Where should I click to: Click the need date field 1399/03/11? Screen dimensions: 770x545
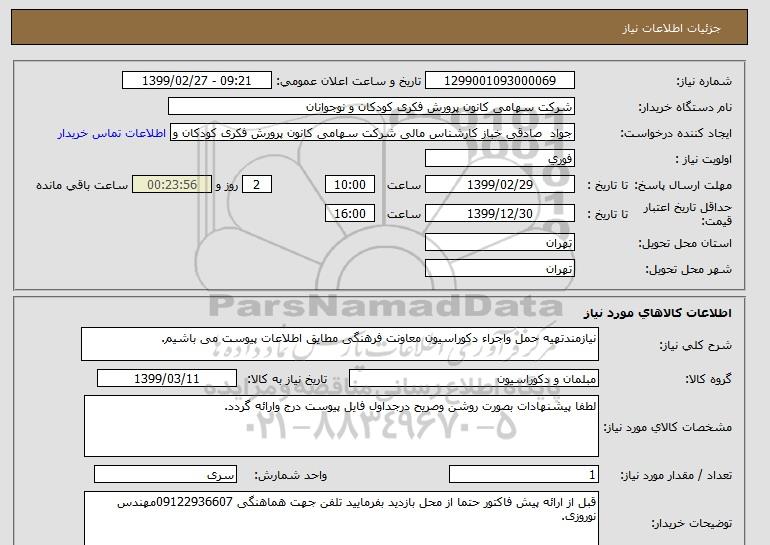(167, 379)
